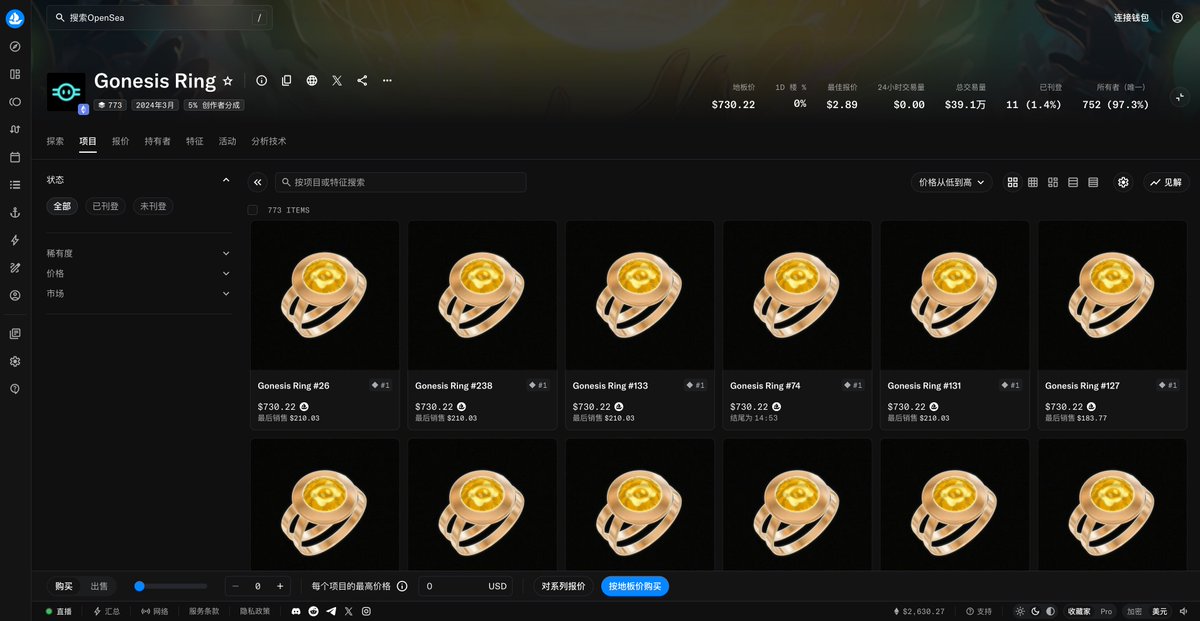
Task: Collapse the filter panel double-chevron button
Action: click(x=258, y=182)
